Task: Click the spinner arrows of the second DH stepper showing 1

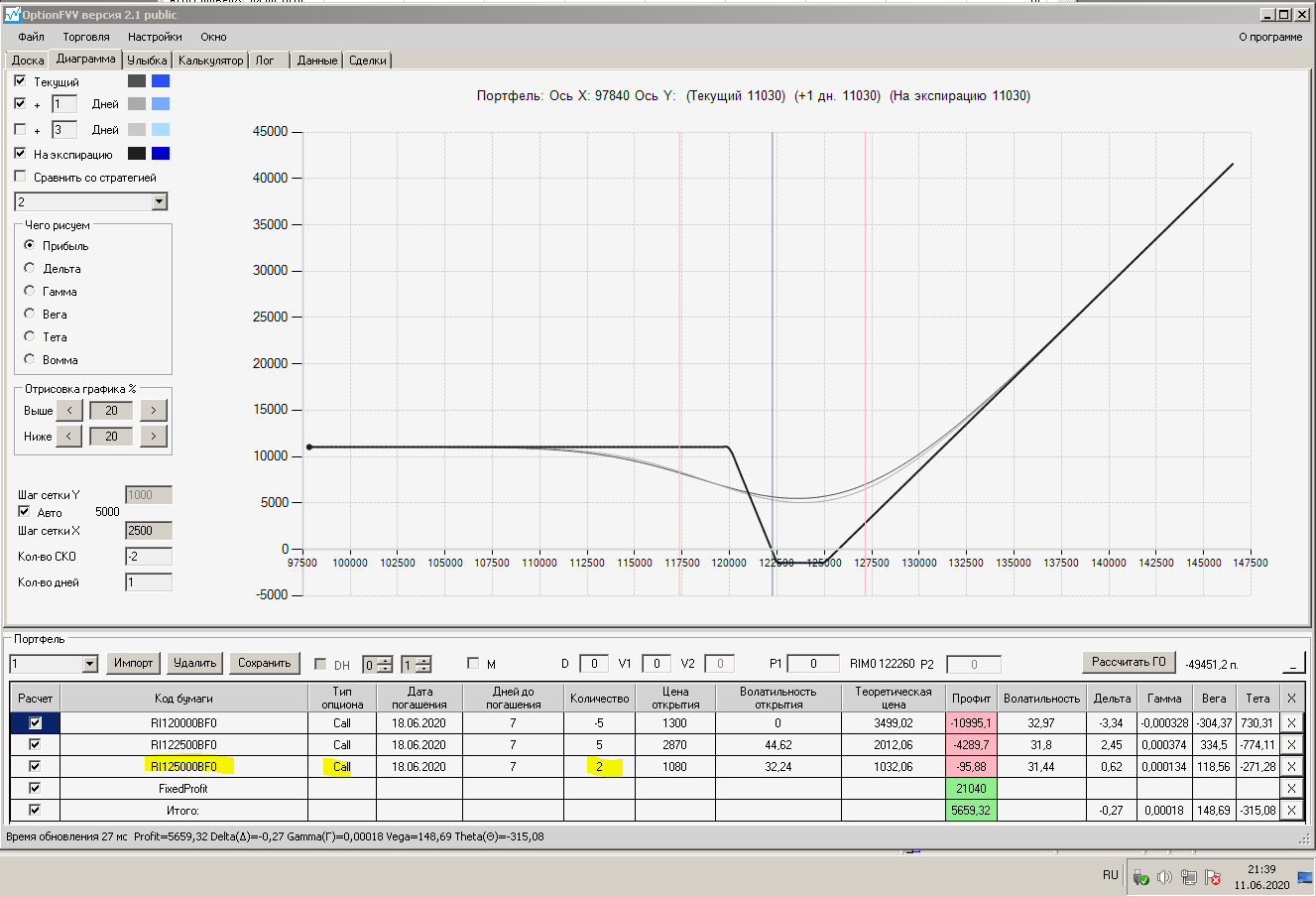Action: (422, 664)
